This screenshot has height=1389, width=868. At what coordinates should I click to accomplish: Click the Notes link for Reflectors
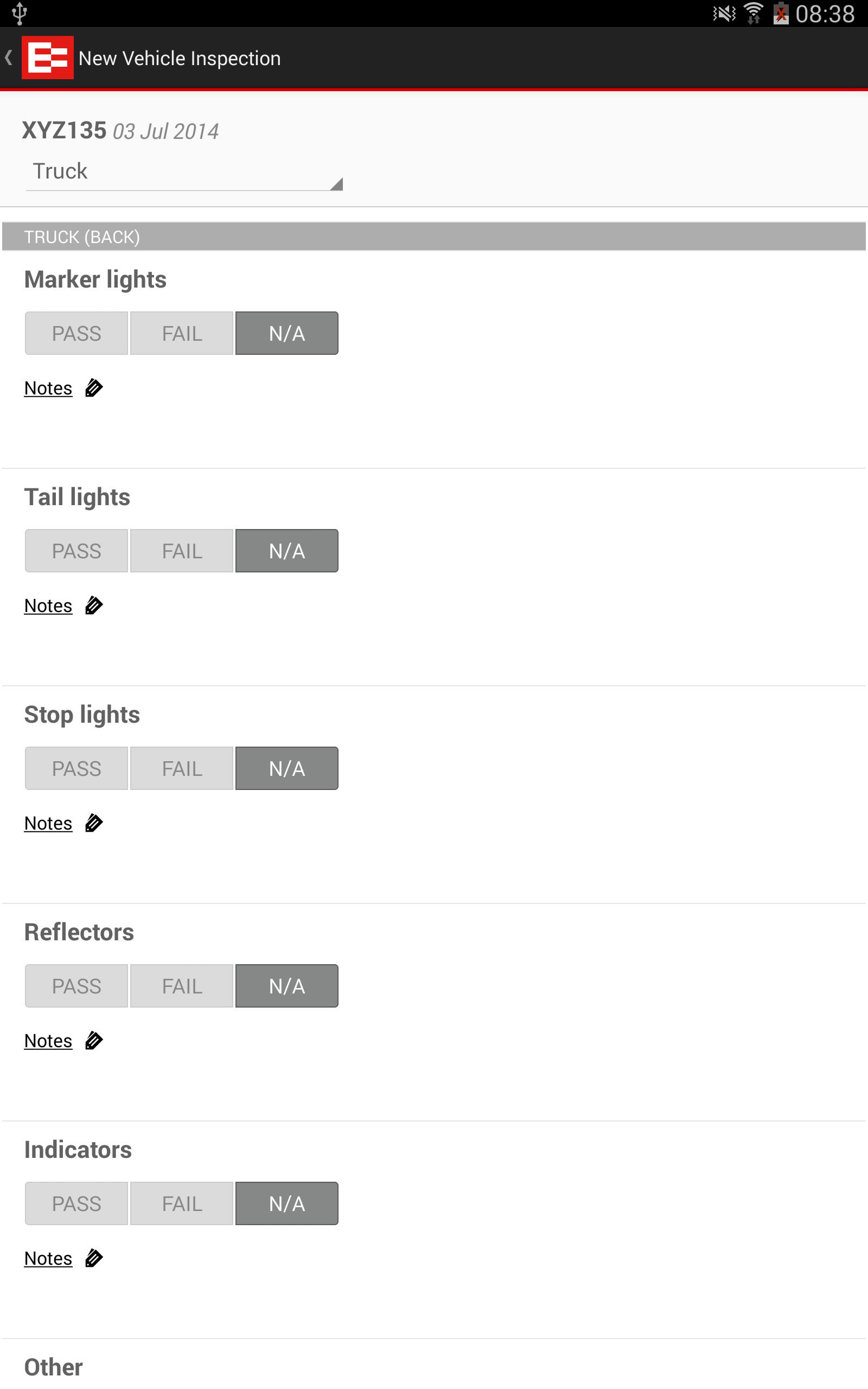[48, 1041]
